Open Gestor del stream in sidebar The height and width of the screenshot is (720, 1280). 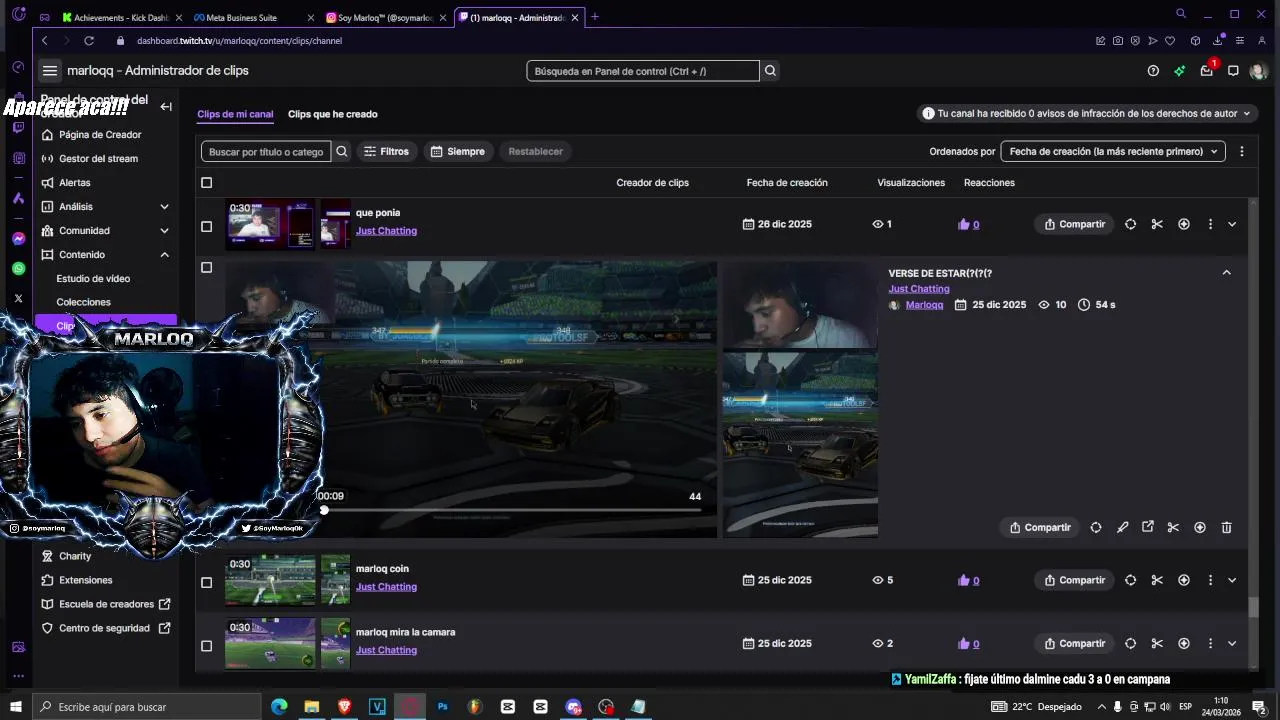[x=98, y=159]
